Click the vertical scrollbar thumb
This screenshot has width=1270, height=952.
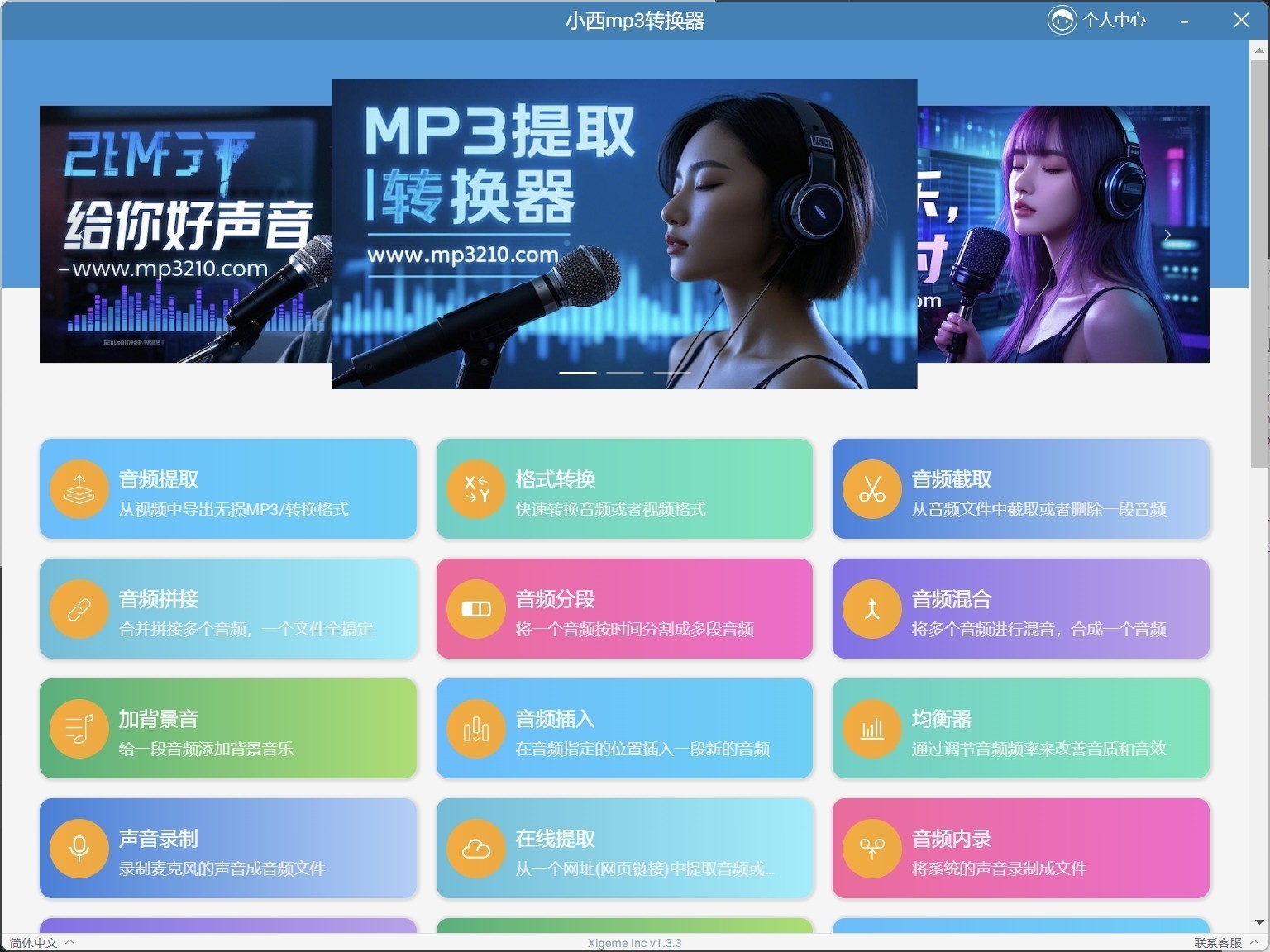pos(1259,263)
